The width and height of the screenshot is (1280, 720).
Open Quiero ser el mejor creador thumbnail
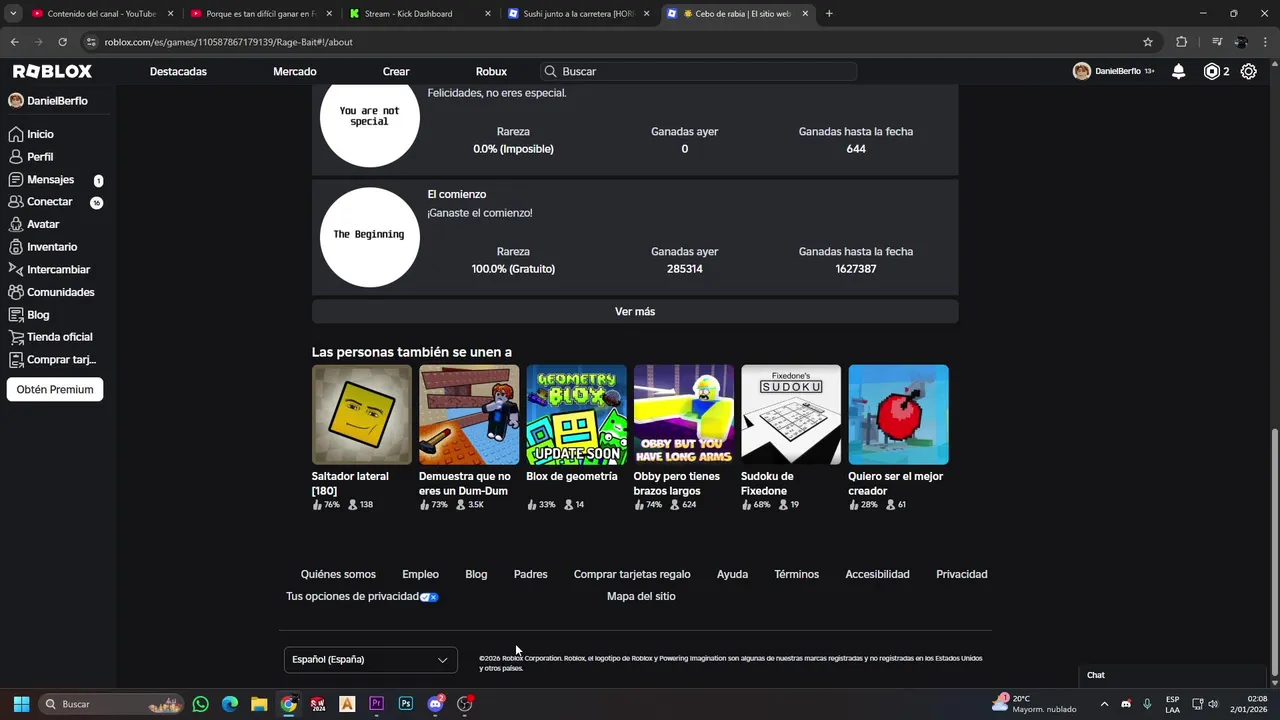click(898, 414)
